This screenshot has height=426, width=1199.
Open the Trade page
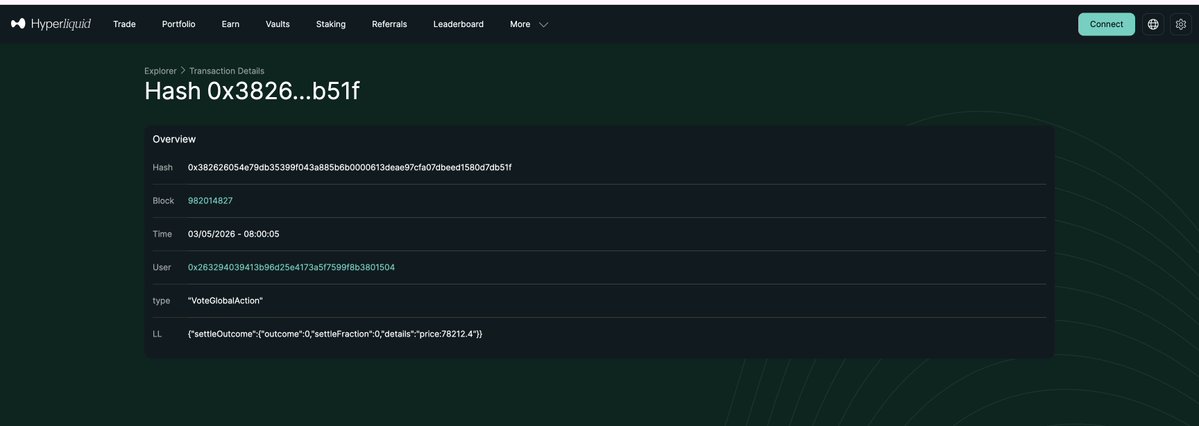point(125,24)
